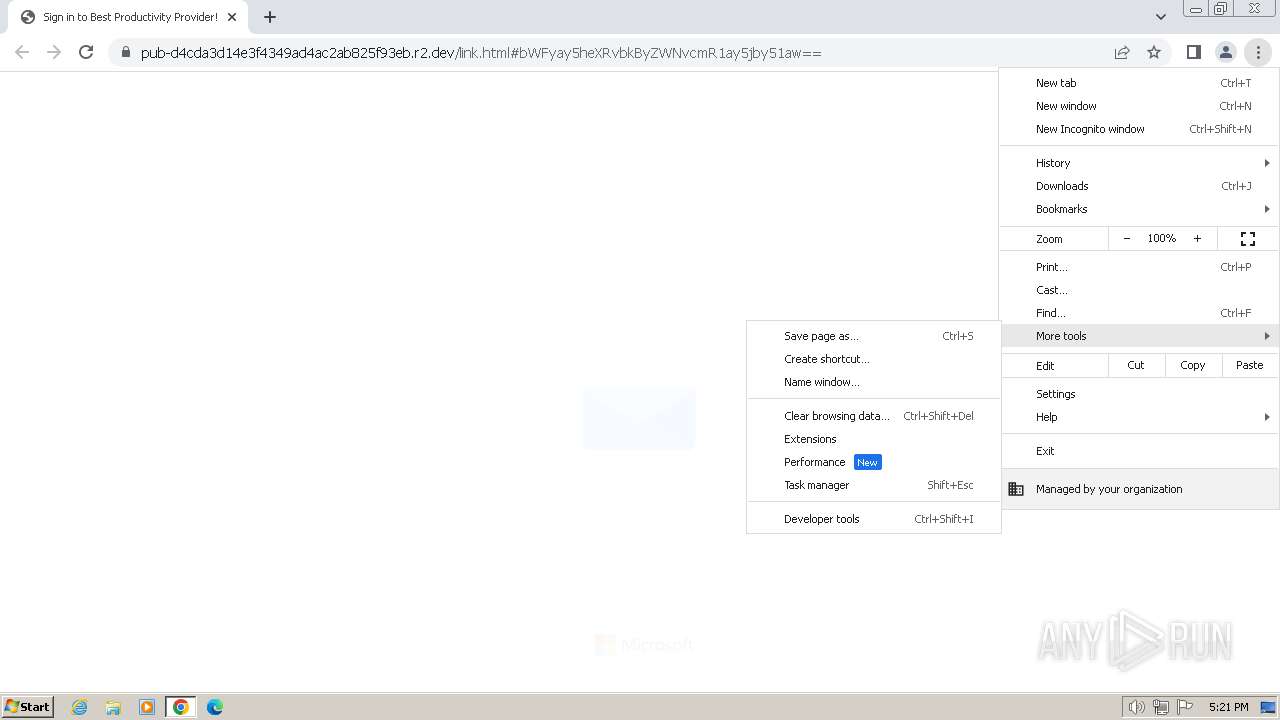This screenshot has height=720, width=1280.
Task: Choose Clear browsing data
Action: coord(874,416)
